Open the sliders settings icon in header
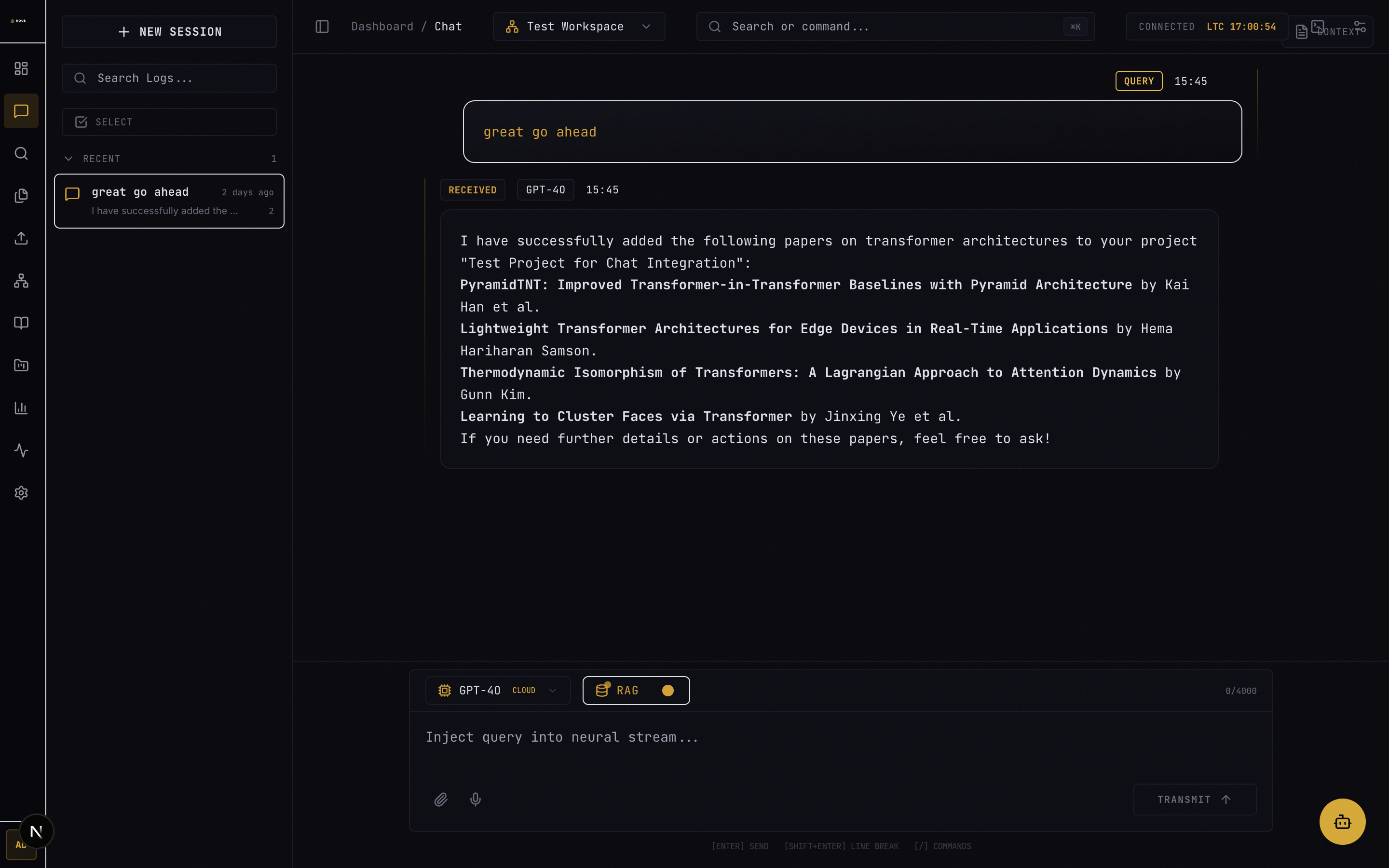 [1360, 27]
